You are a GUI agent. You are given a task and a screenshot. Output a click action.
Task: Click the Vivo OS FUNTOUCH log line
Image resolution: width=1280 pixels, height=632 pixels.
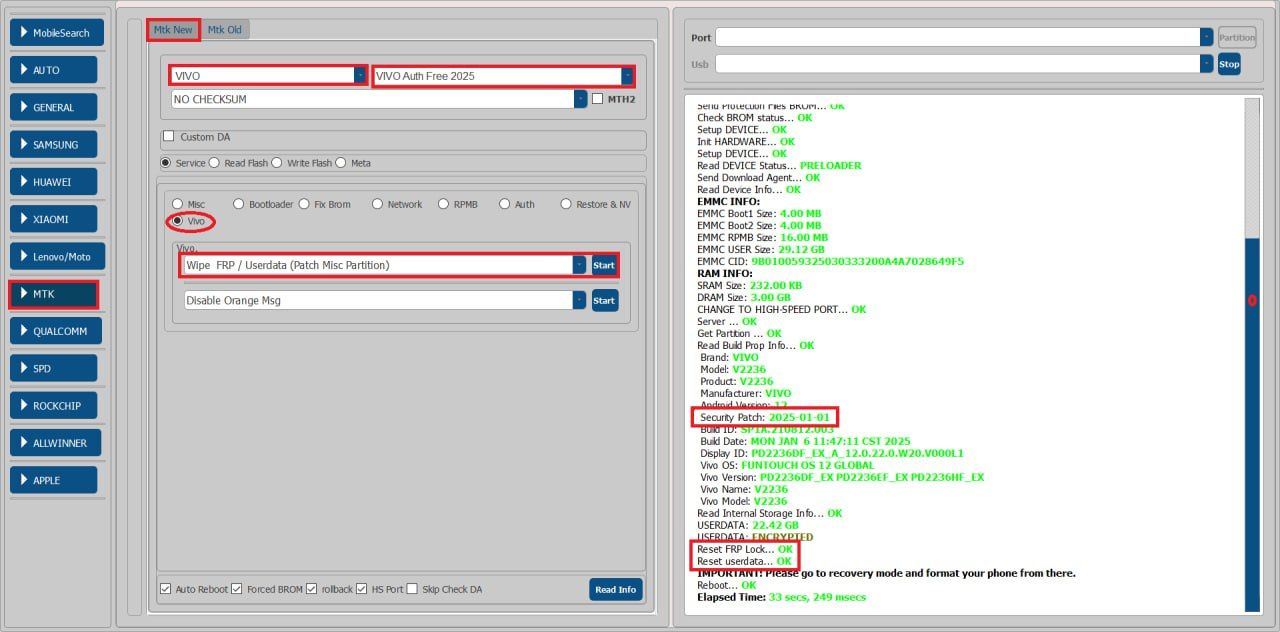click(787, 465)
